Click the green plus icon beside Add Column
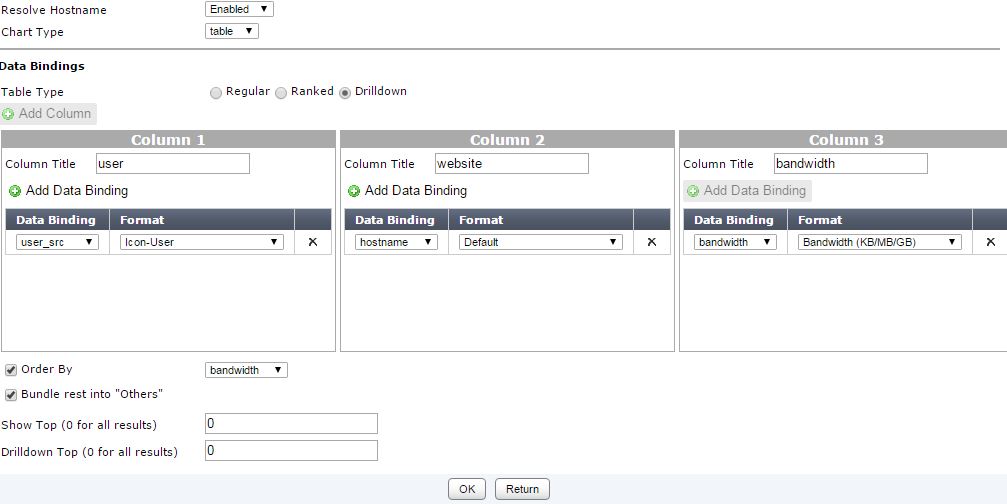The image size is (1007, 504). [x=9, y=114]
